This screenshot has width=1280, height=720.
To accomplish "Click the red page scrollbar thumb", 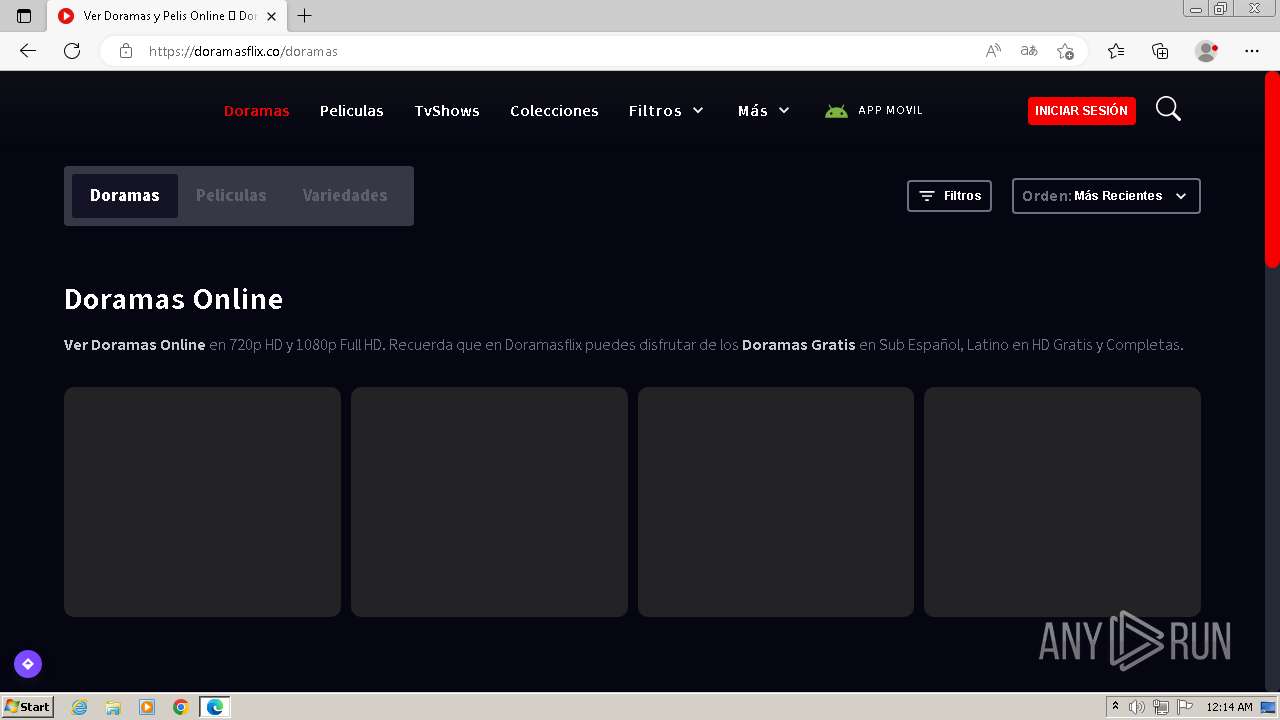I will pyautogui.click(x=1272, y=170).
